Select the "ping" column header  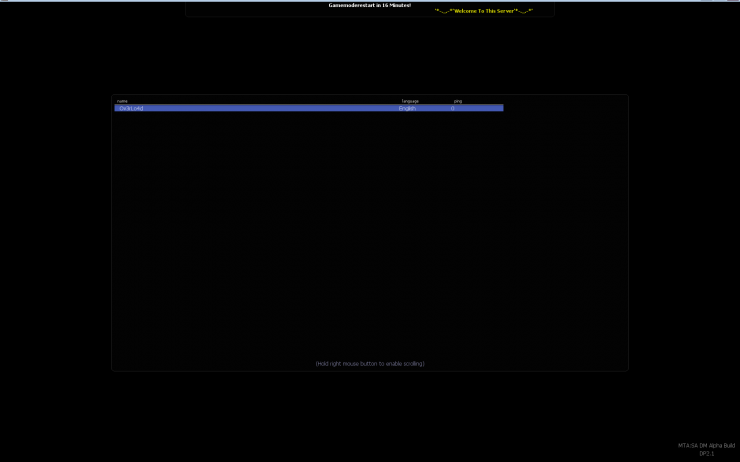click(x=457, y=101)
